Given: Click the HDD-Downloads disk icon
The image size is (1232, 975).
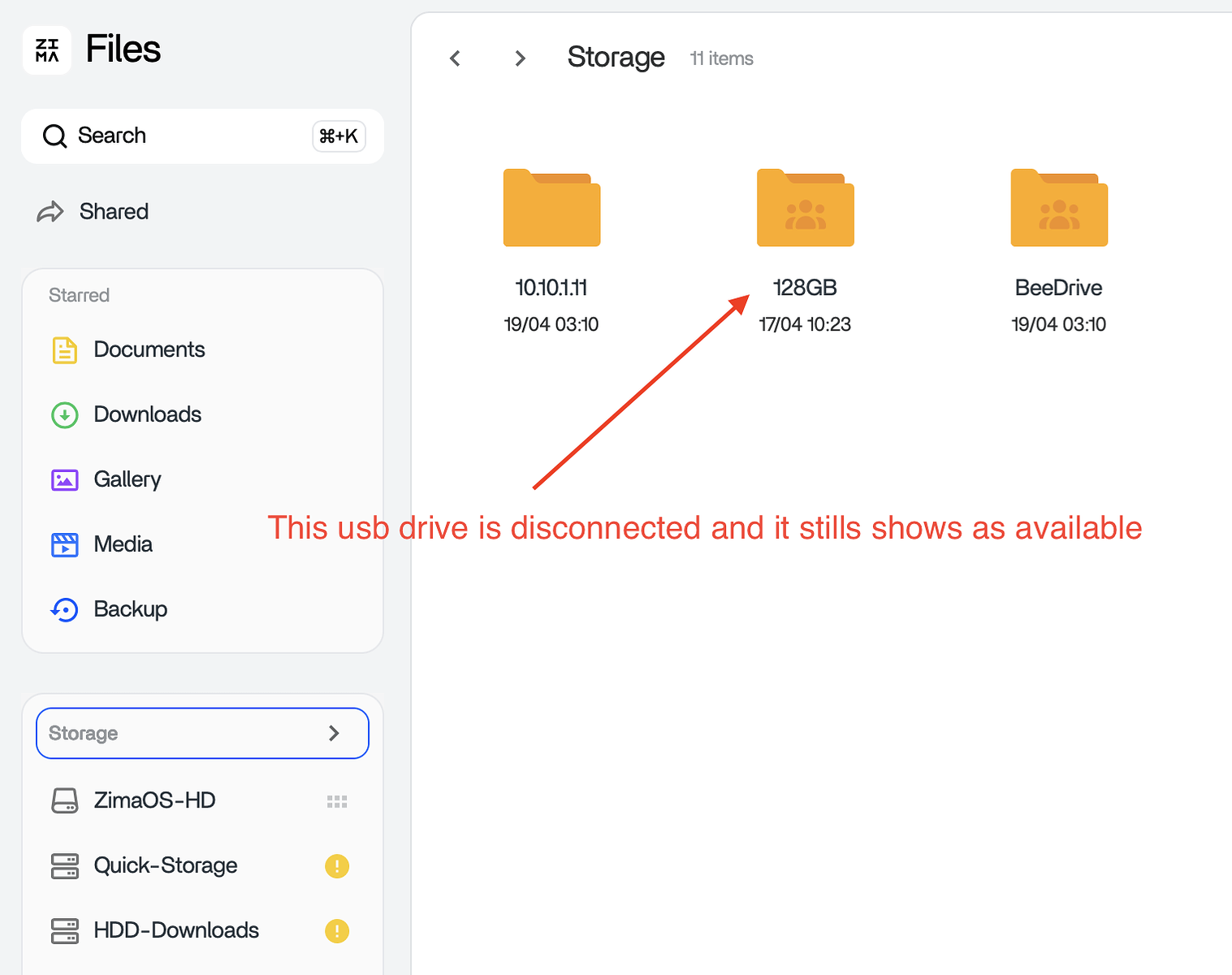Looking at the screenshot, I should point(65,931).
